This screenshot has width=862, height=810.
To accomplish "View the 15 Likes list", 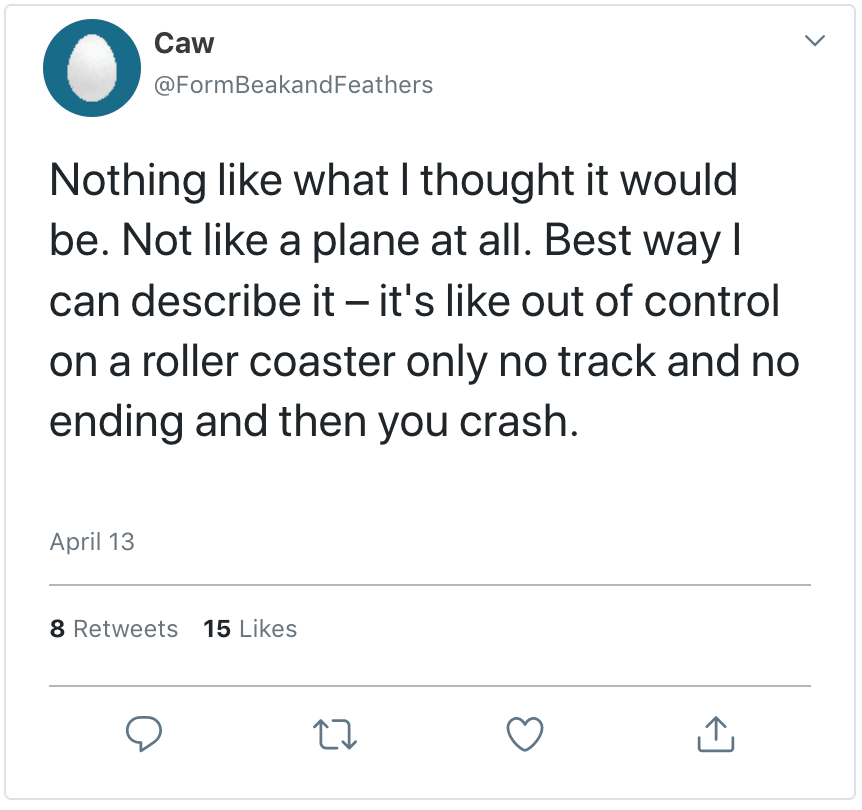I will pyautogui.click(x=250, y=629).
